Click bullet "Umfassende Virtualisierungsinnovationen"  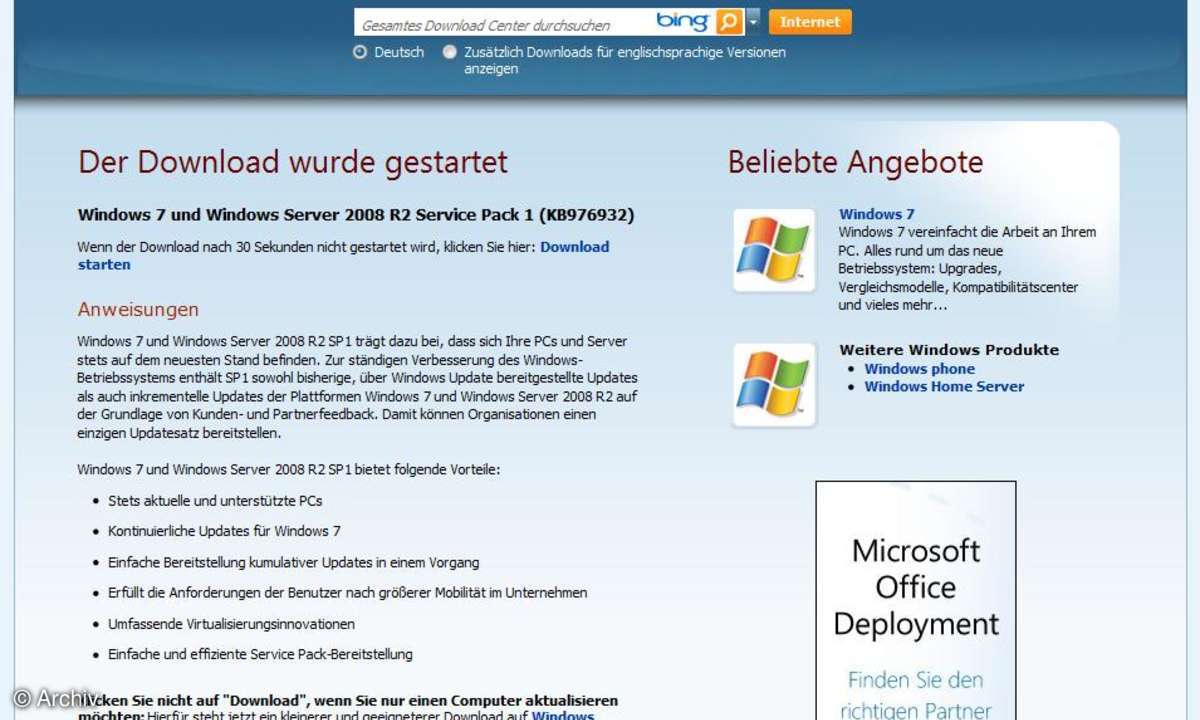[x=231, y=624]
